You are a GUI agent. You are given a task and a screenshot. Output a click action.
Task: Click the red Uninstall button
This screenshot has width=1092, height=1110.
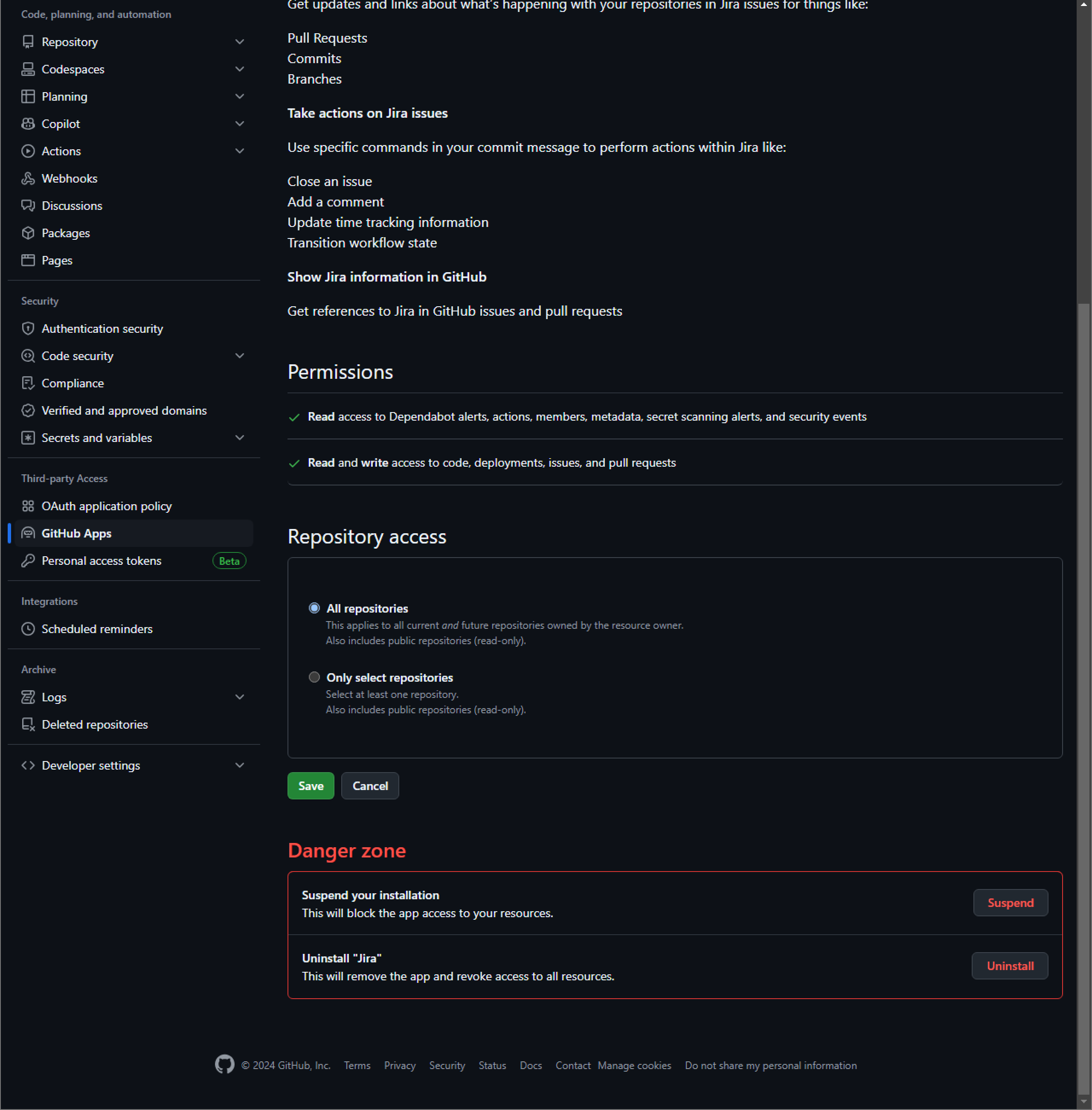(x=1009, y=966)
